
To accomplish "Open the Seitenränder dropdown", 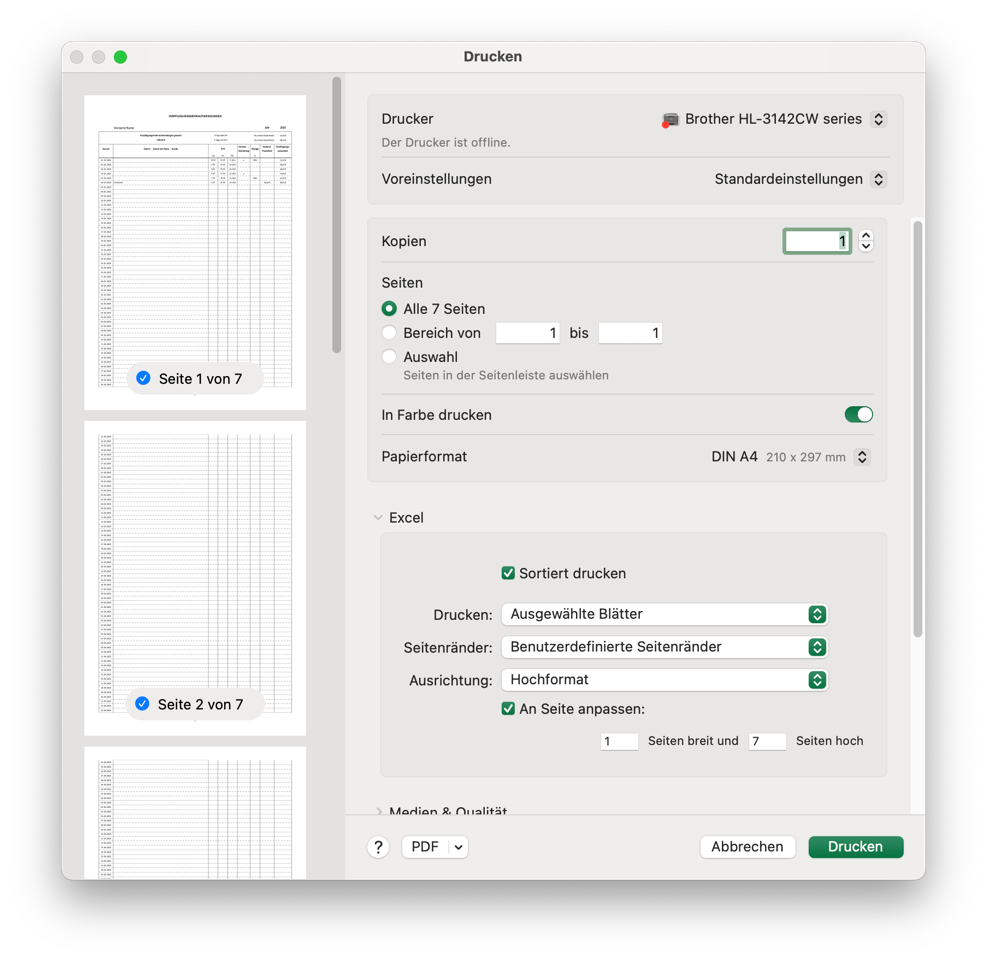I will pos(664,647).
